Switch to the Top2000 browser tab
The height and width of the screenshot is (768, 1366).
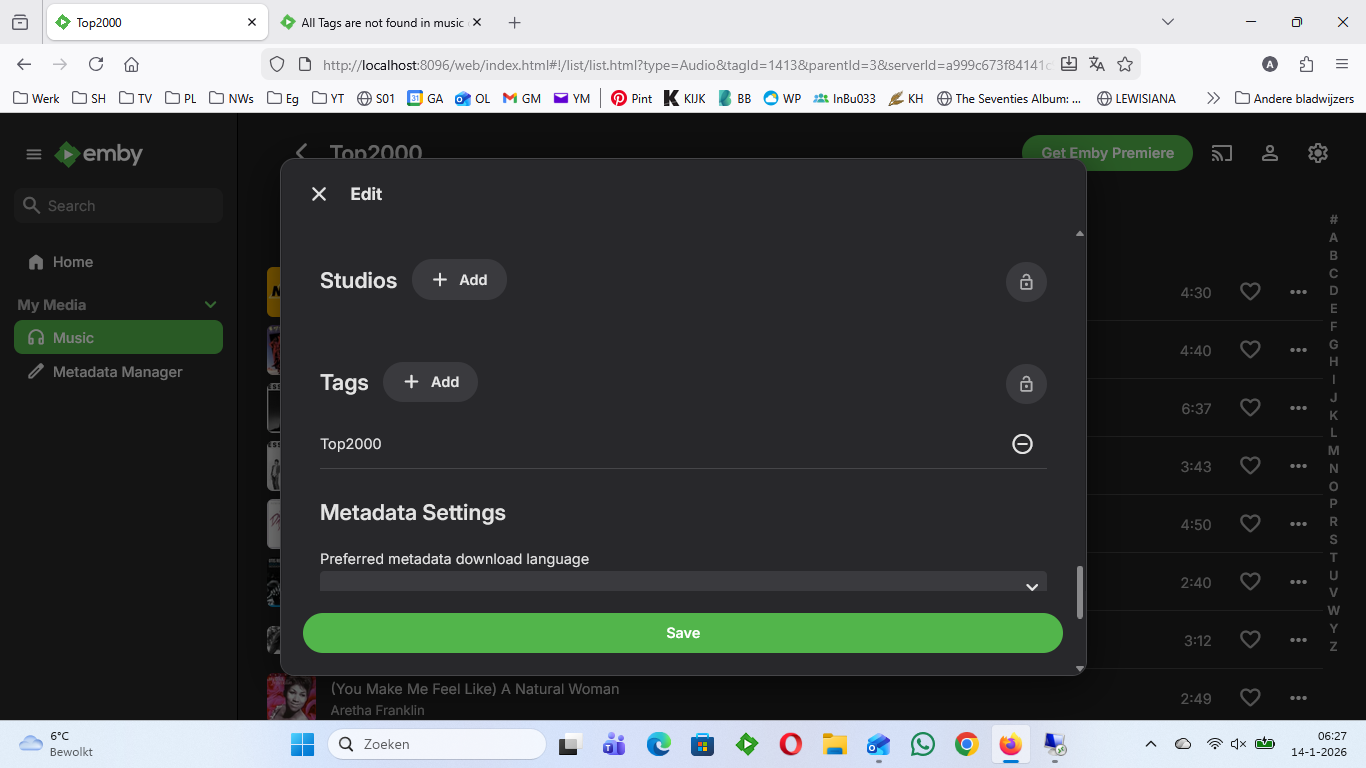click(157, 22)
